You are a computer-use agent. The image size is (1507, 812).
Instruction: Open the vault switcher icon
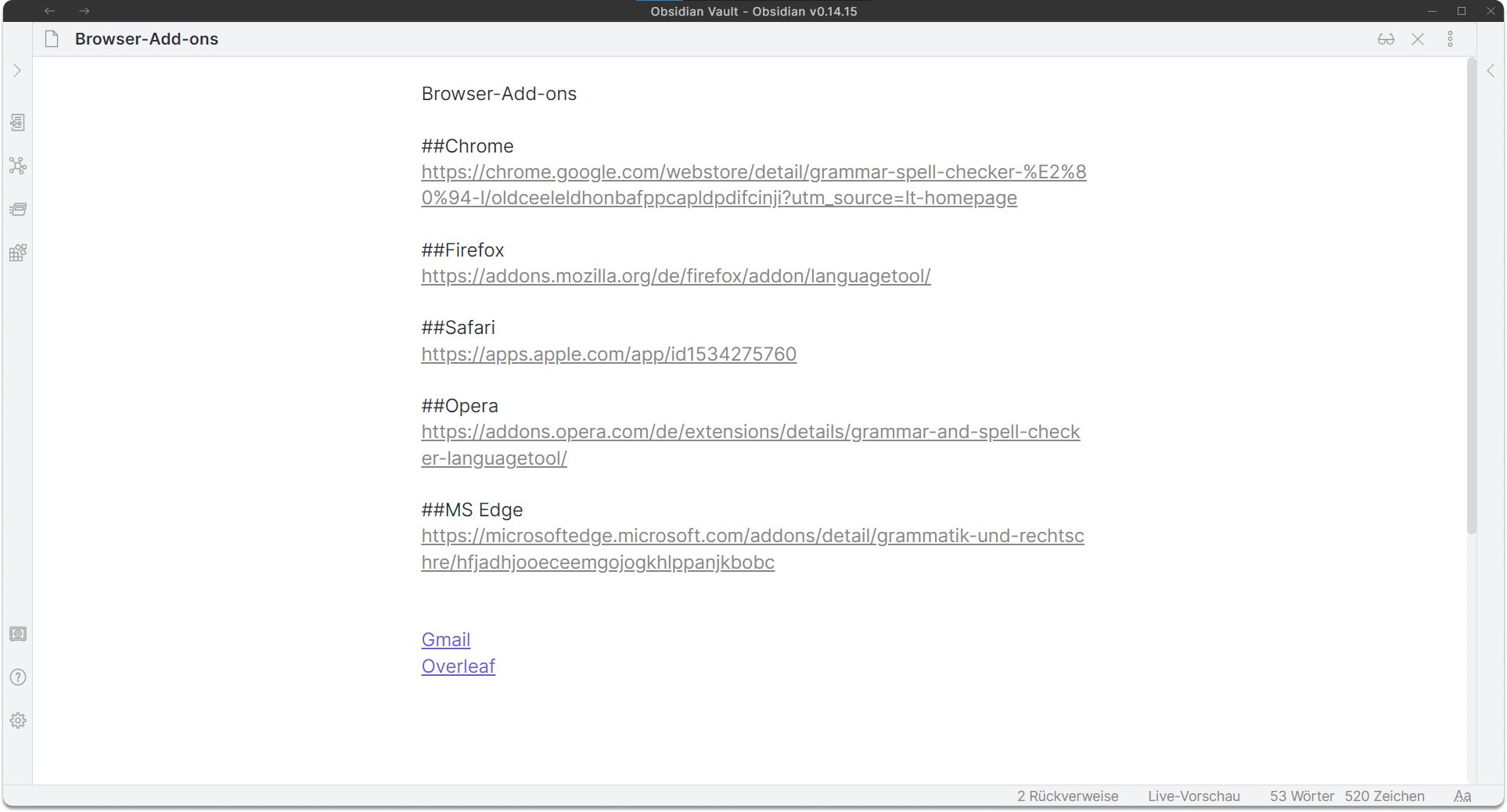(17, 634)
